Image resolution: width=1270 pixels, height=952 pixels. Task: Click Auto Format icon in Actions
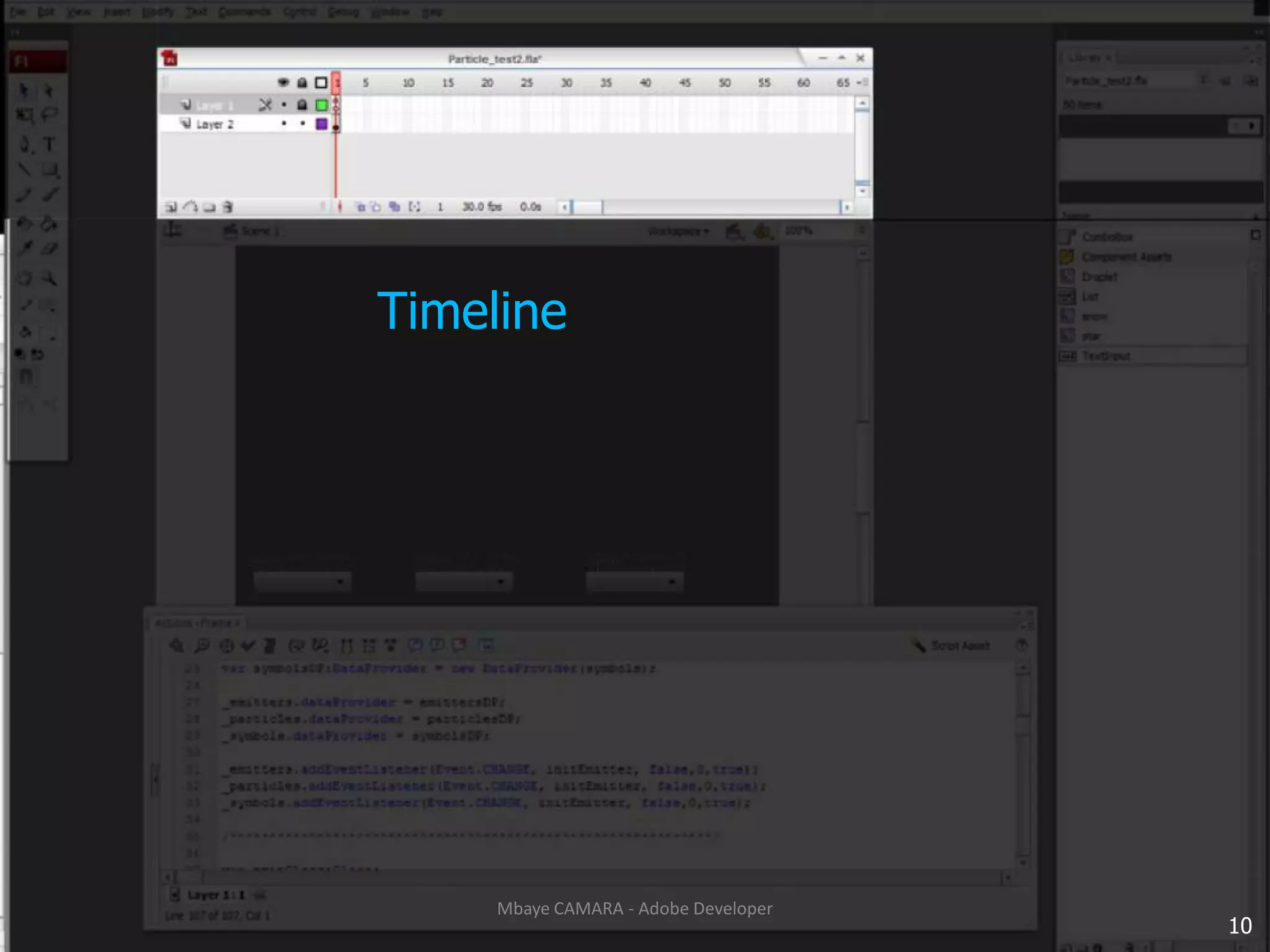tap(270, 646)
